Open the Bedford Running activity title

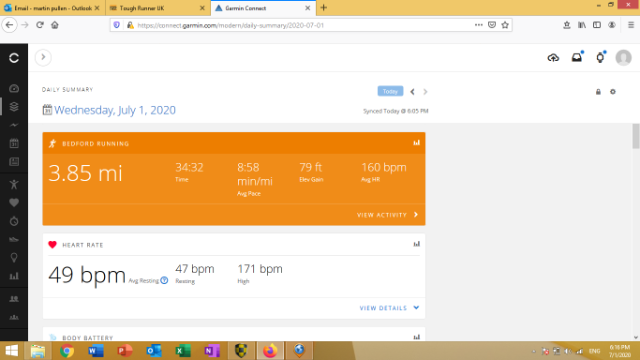(96, 144)
